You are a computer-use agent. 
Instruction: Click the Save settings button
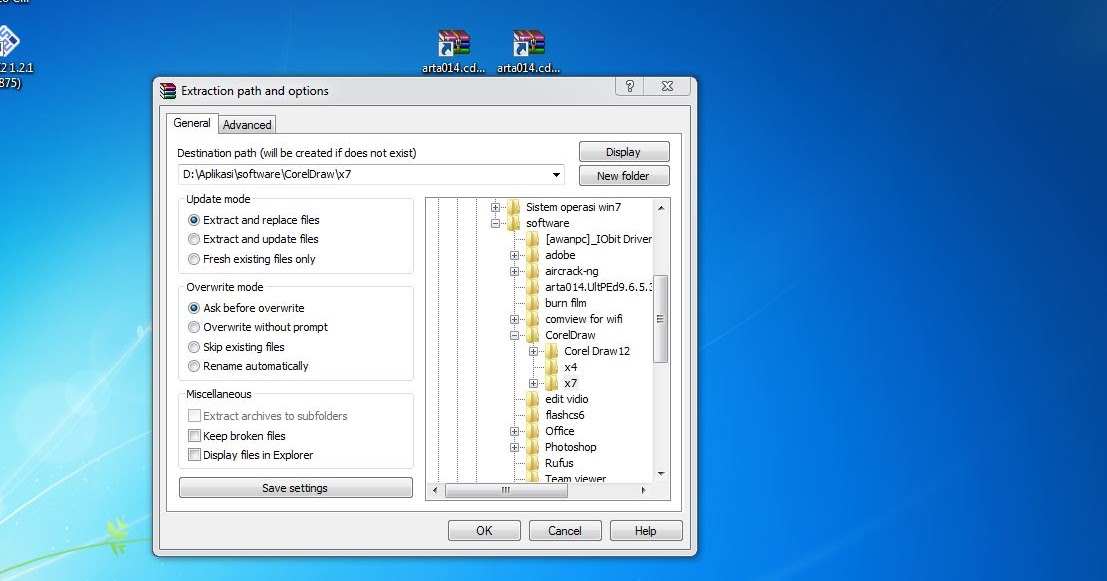click(x=295, y=488)
